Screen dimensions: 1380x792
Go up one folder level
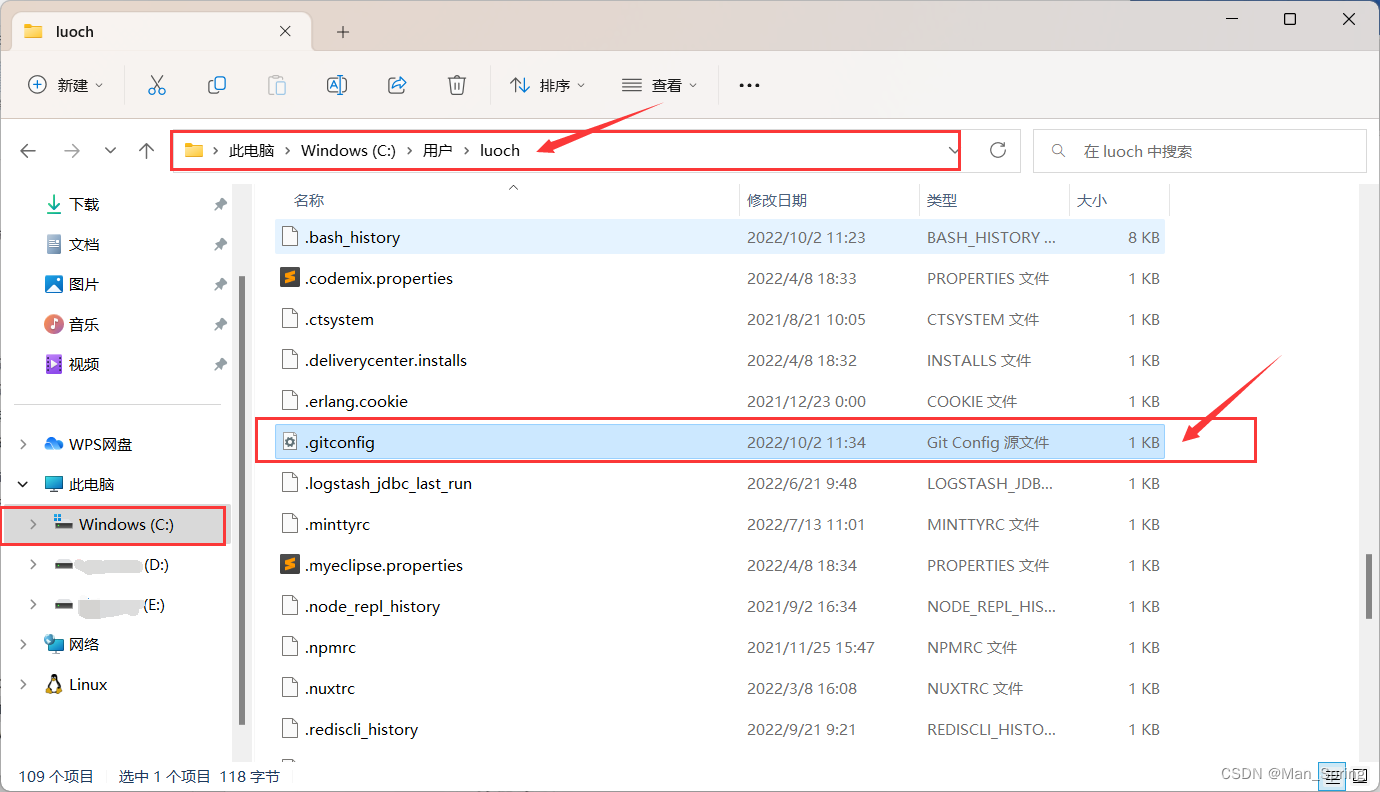pyautogui.click(x=147, y=151)
